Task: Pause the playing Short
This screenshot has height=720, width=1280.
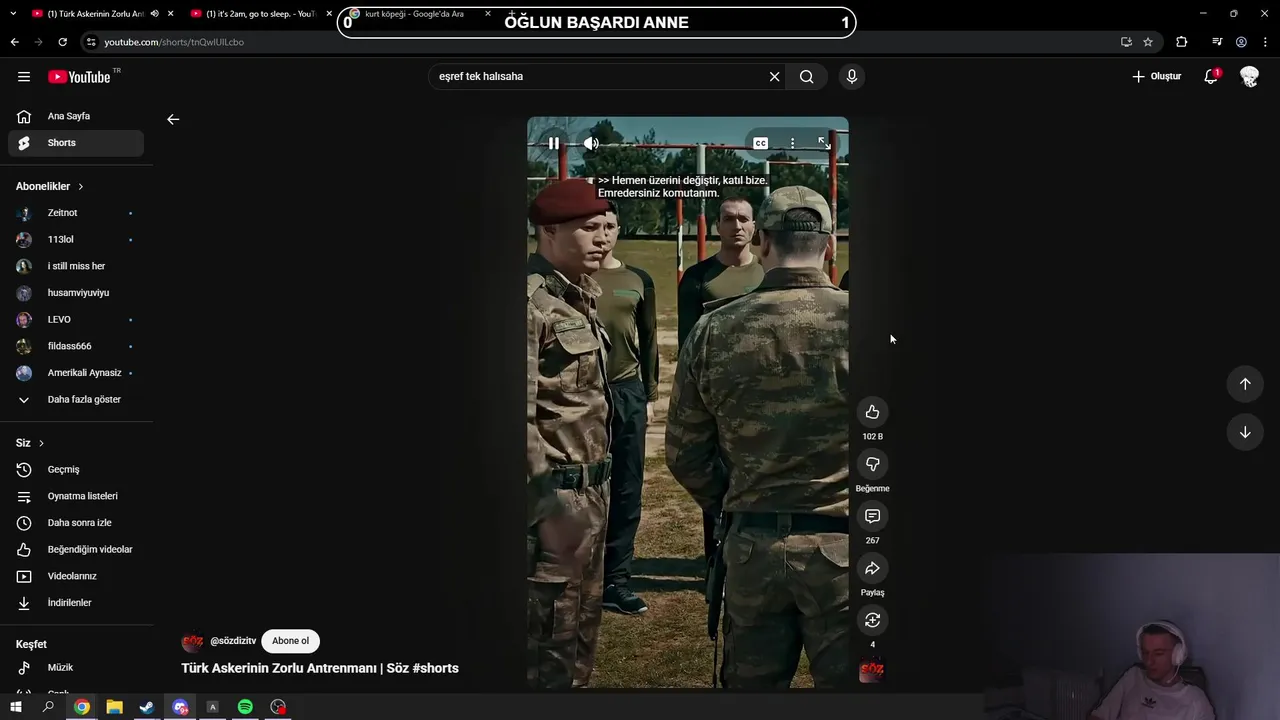Action: (553, 143)
